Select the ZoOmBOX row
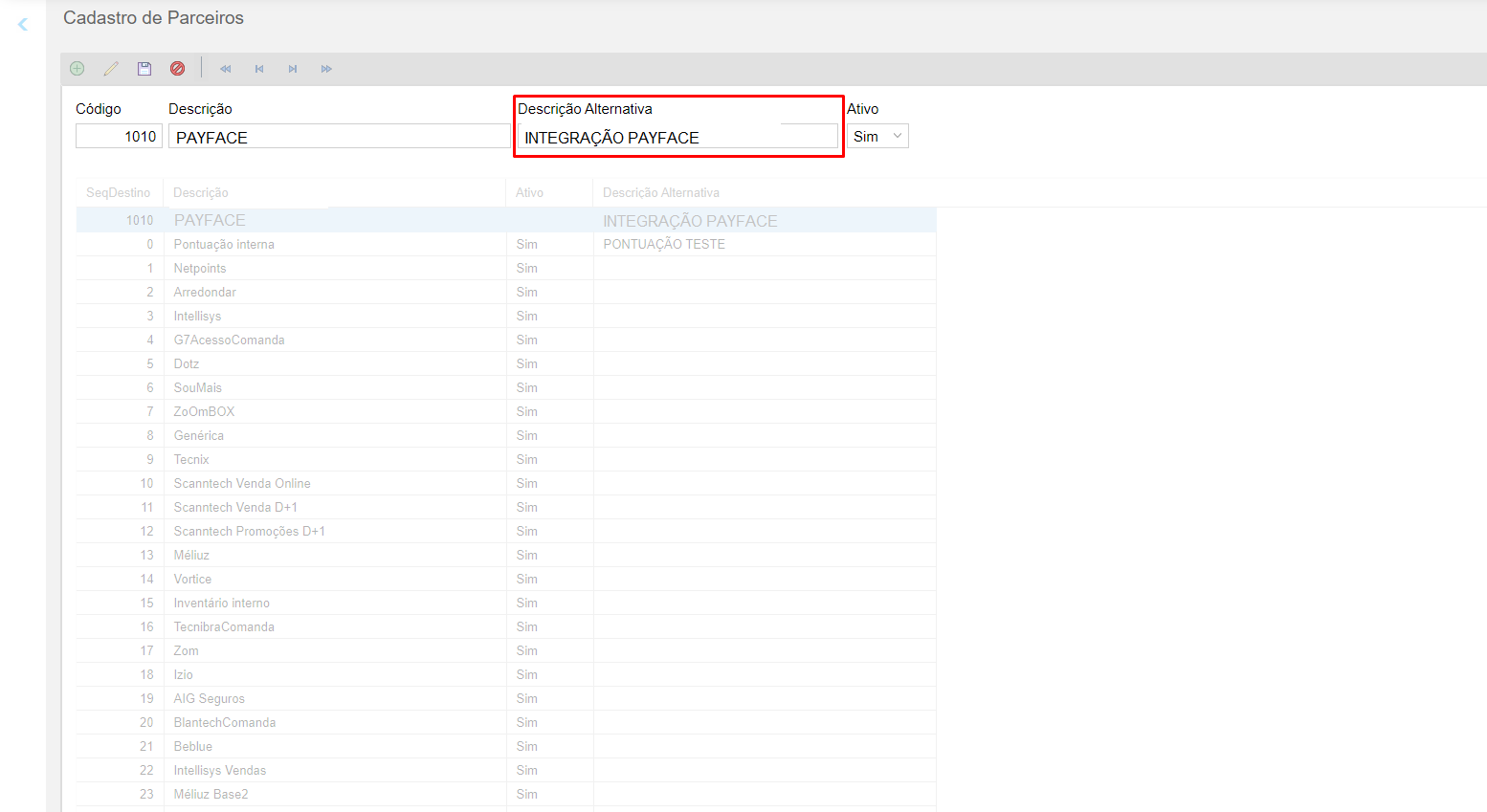Image resolution: width=1487 pixels, height=812 pixels. coord(506,411)
